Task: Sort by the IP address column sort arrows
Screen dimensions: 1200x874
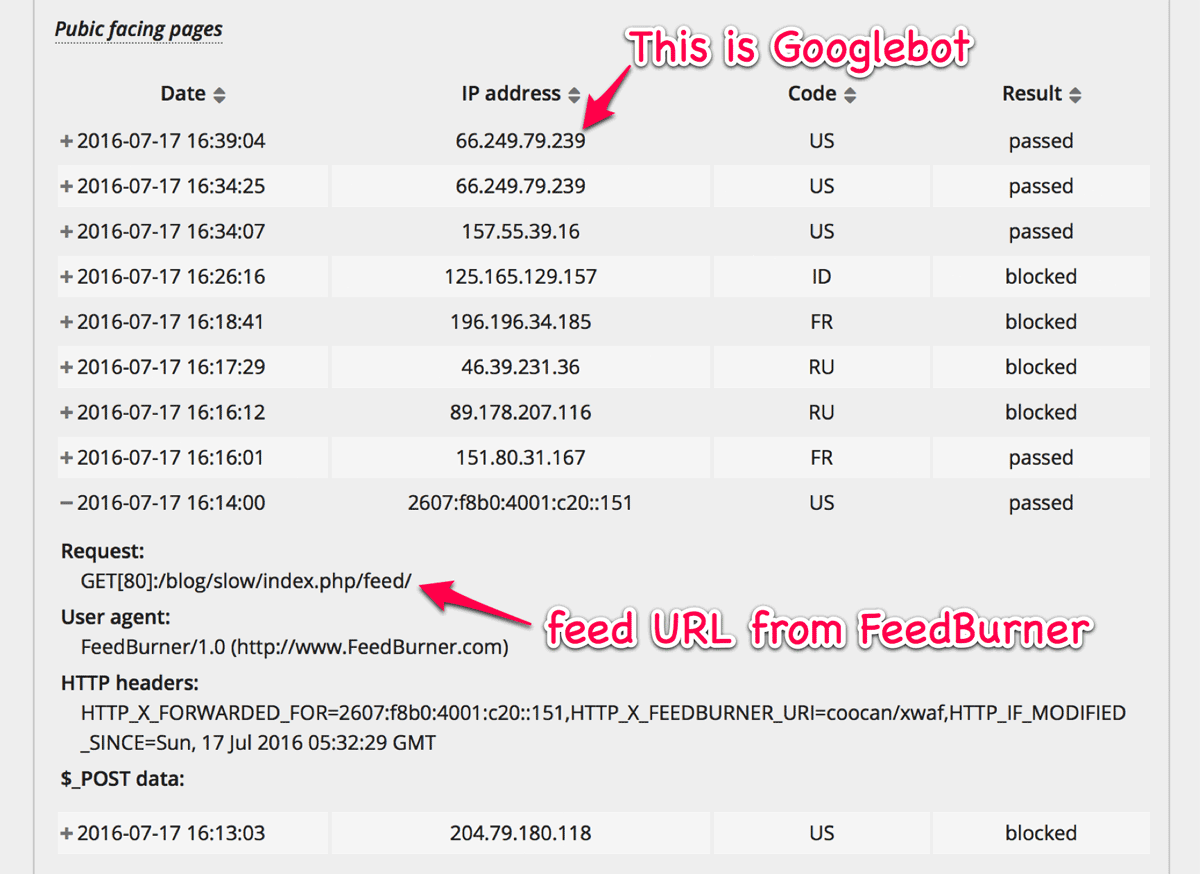Action: click(574, 95)
